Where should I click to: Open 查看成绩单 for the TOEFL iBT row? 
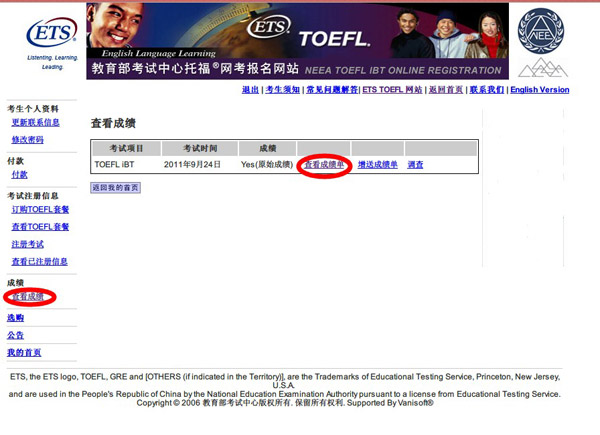tap(324, 165)
